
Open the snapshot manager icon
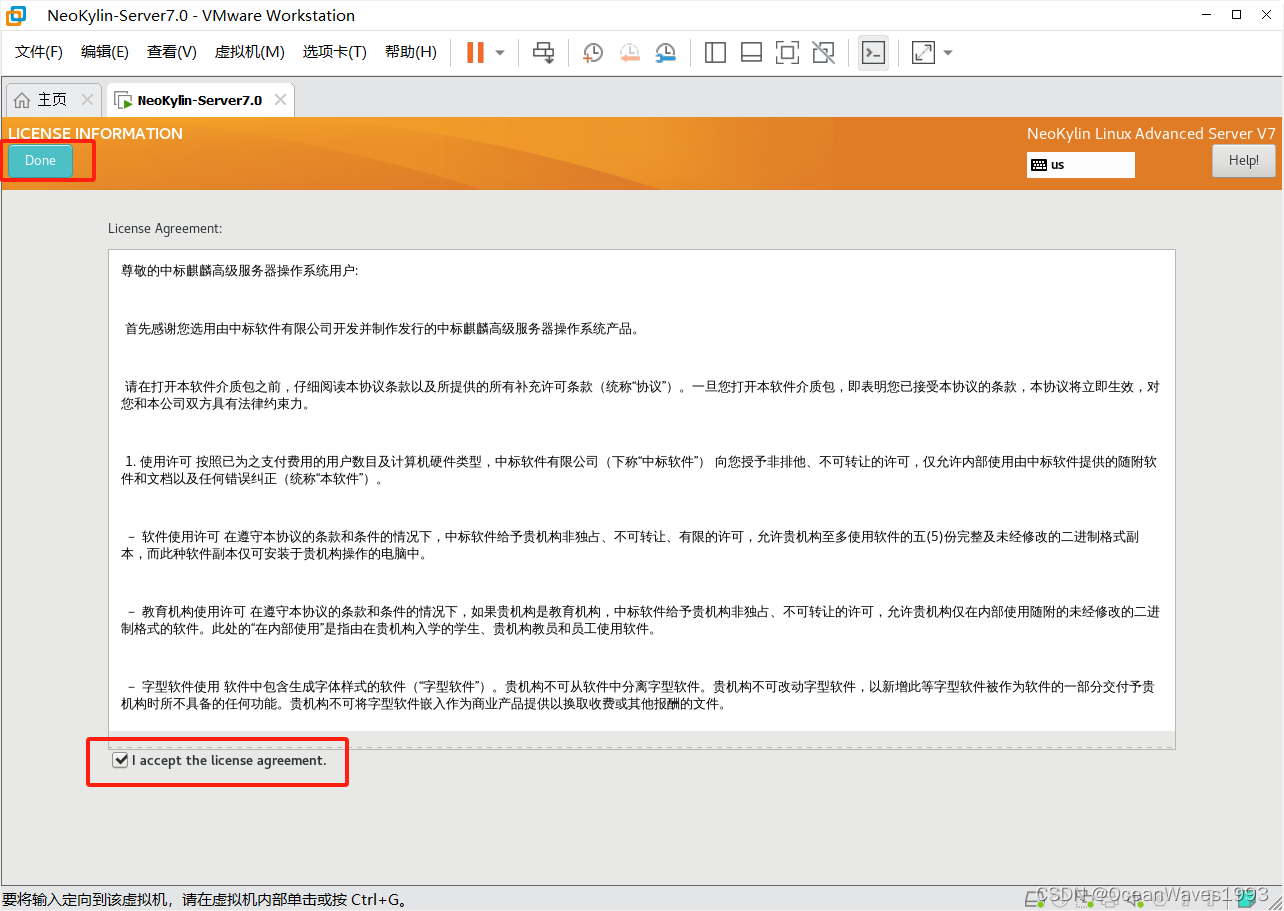click(x=665, y=52)
